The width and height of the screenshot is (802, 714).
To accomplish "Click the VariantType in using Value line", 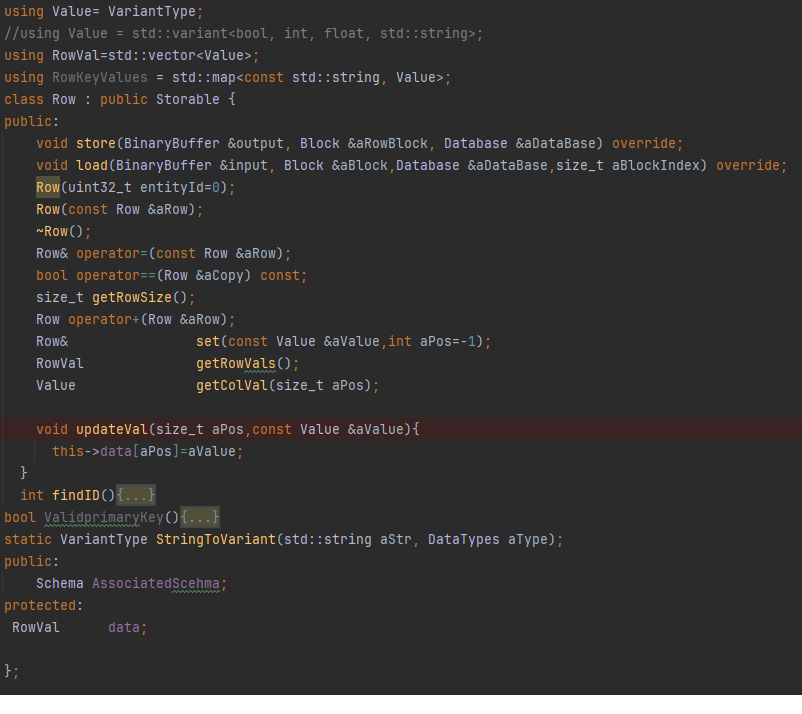I will coord(152,11).
